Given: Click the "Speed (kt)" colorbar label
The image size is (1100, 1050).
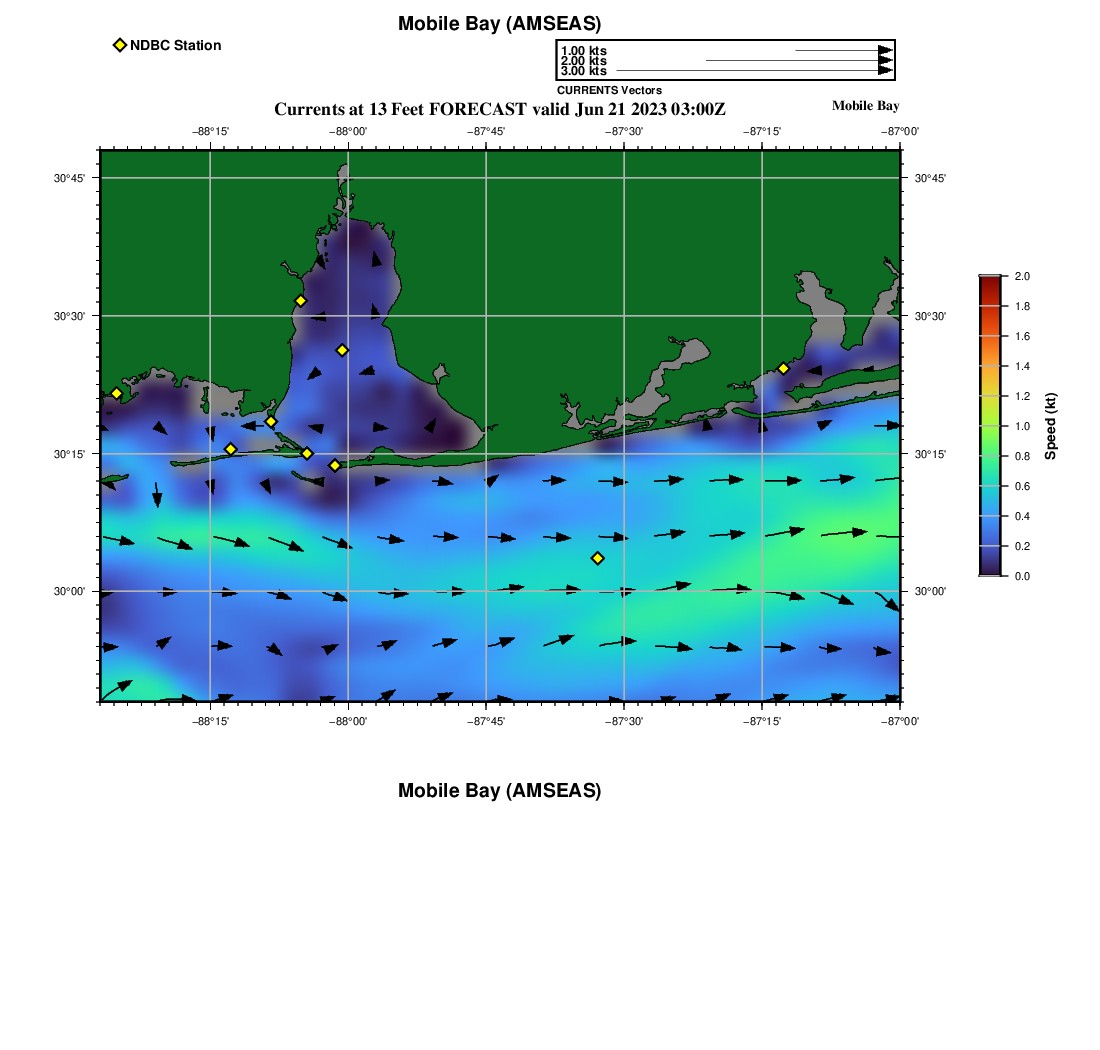Looking at the screenshot, I should [x=1050, y=426].
